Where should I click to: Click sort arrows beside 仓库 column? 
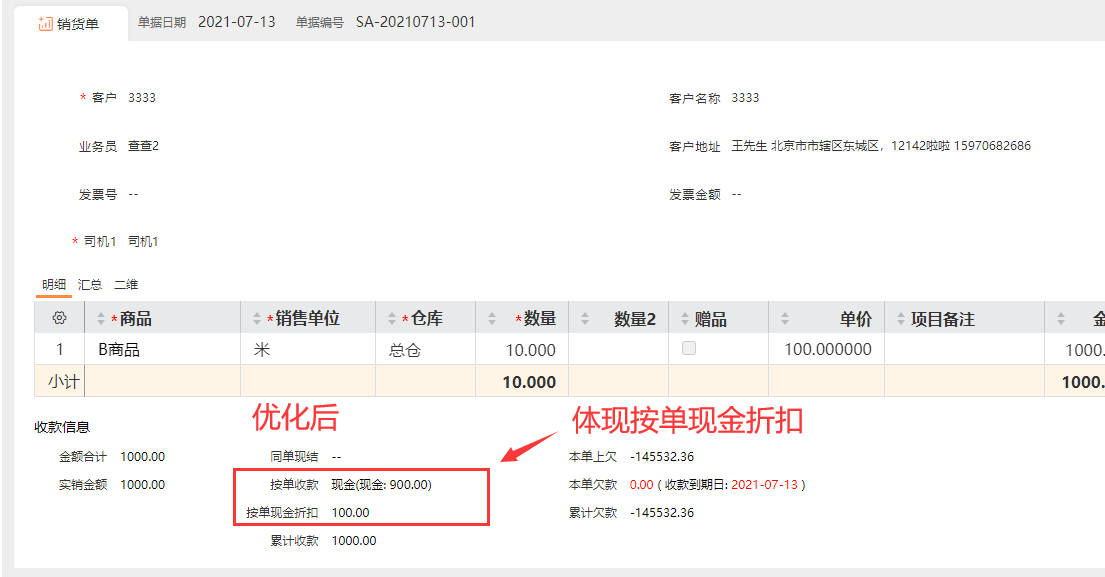391,319
